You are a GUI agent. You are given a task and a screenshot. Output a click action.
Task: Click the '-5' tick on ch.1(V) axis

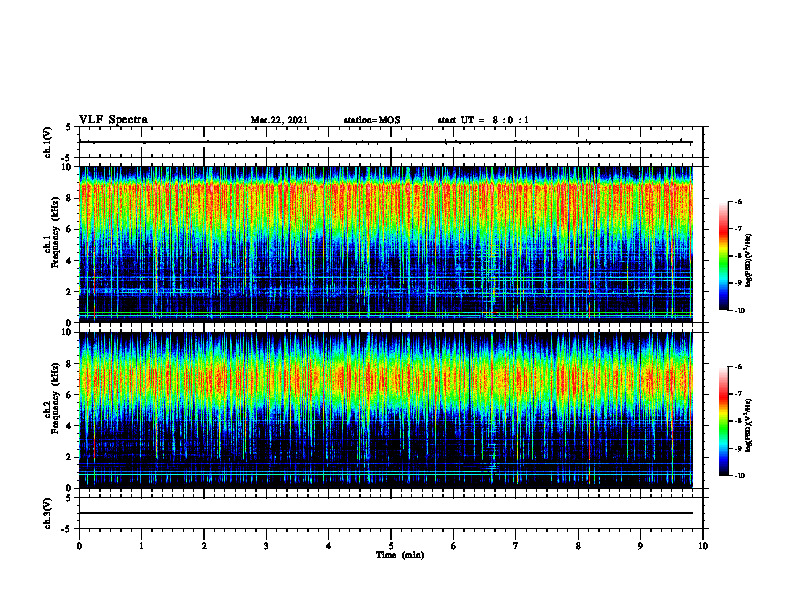(67, 158)
